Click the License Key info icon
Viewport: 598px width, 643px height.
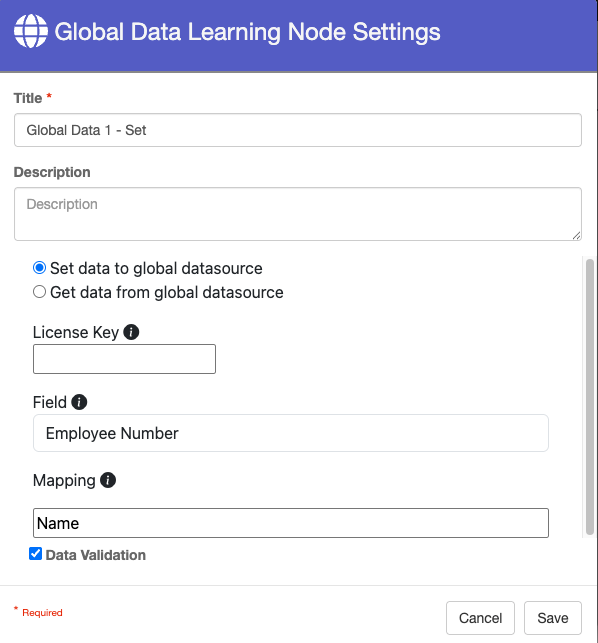[x=131, y=332]
